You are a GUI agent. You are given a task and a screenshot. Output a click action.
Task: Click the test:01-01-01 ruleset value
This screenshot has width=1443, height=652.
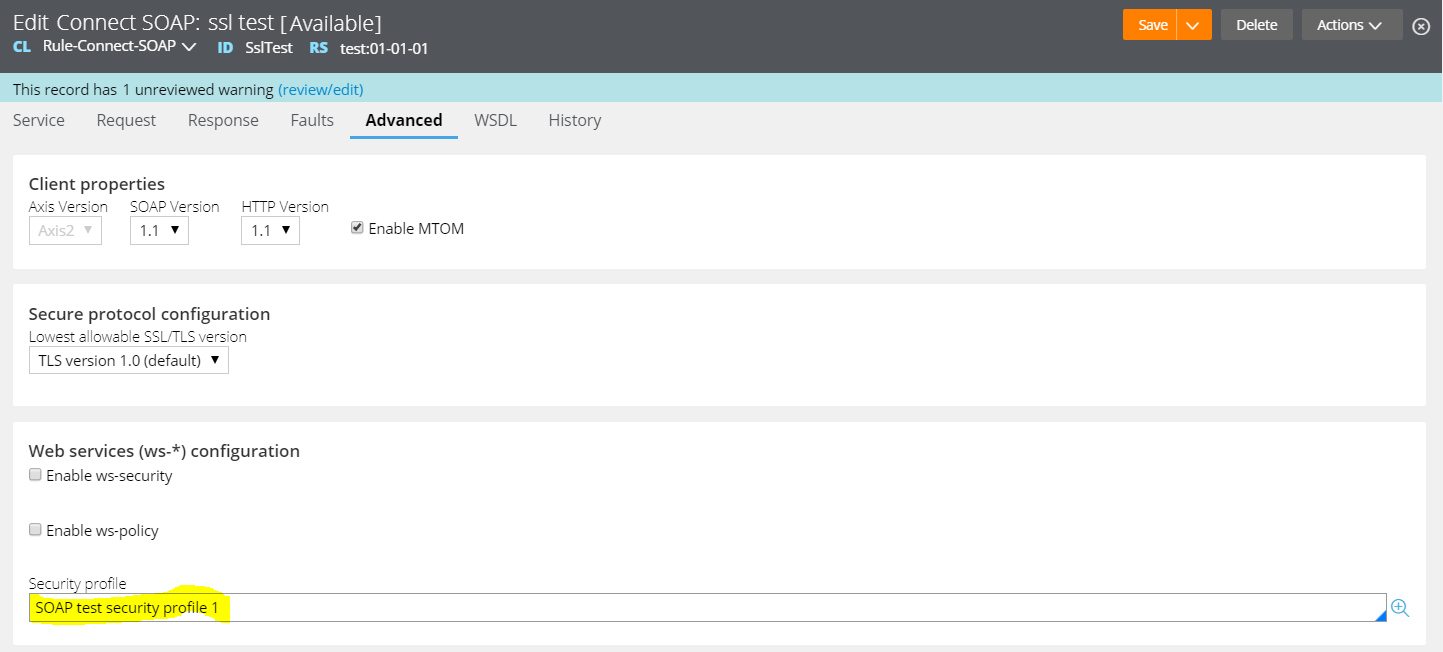(x=384, y=48)
